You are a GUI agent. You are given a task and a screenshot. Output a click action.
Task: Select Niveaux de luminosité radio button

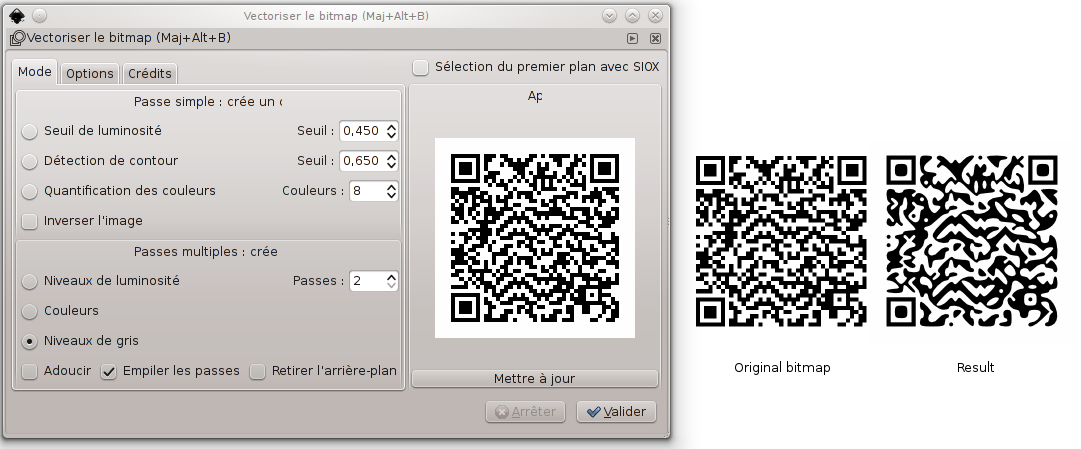point(30,281)
